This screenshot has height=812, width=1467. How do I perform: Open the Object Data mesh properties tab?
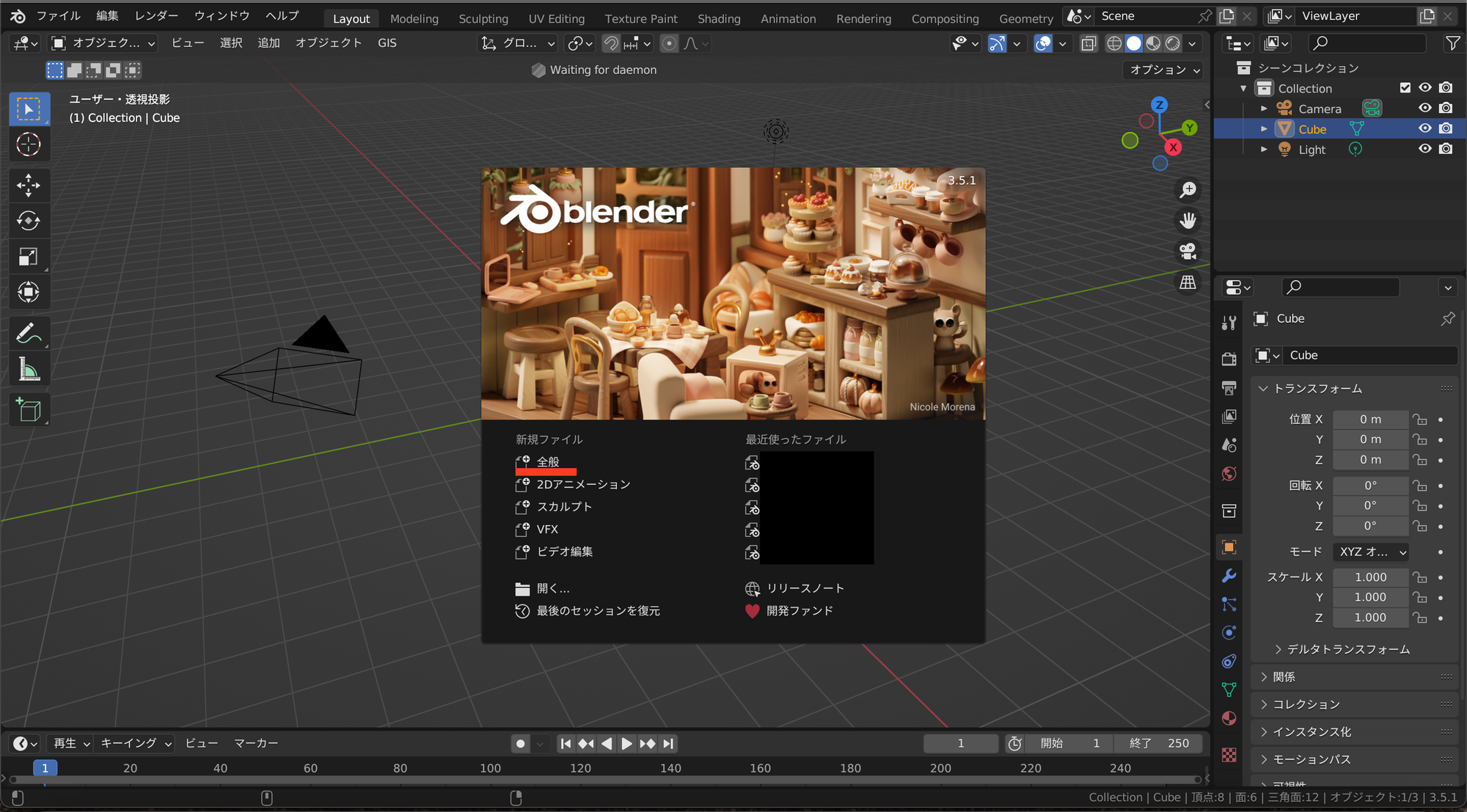click(1229, 690)
